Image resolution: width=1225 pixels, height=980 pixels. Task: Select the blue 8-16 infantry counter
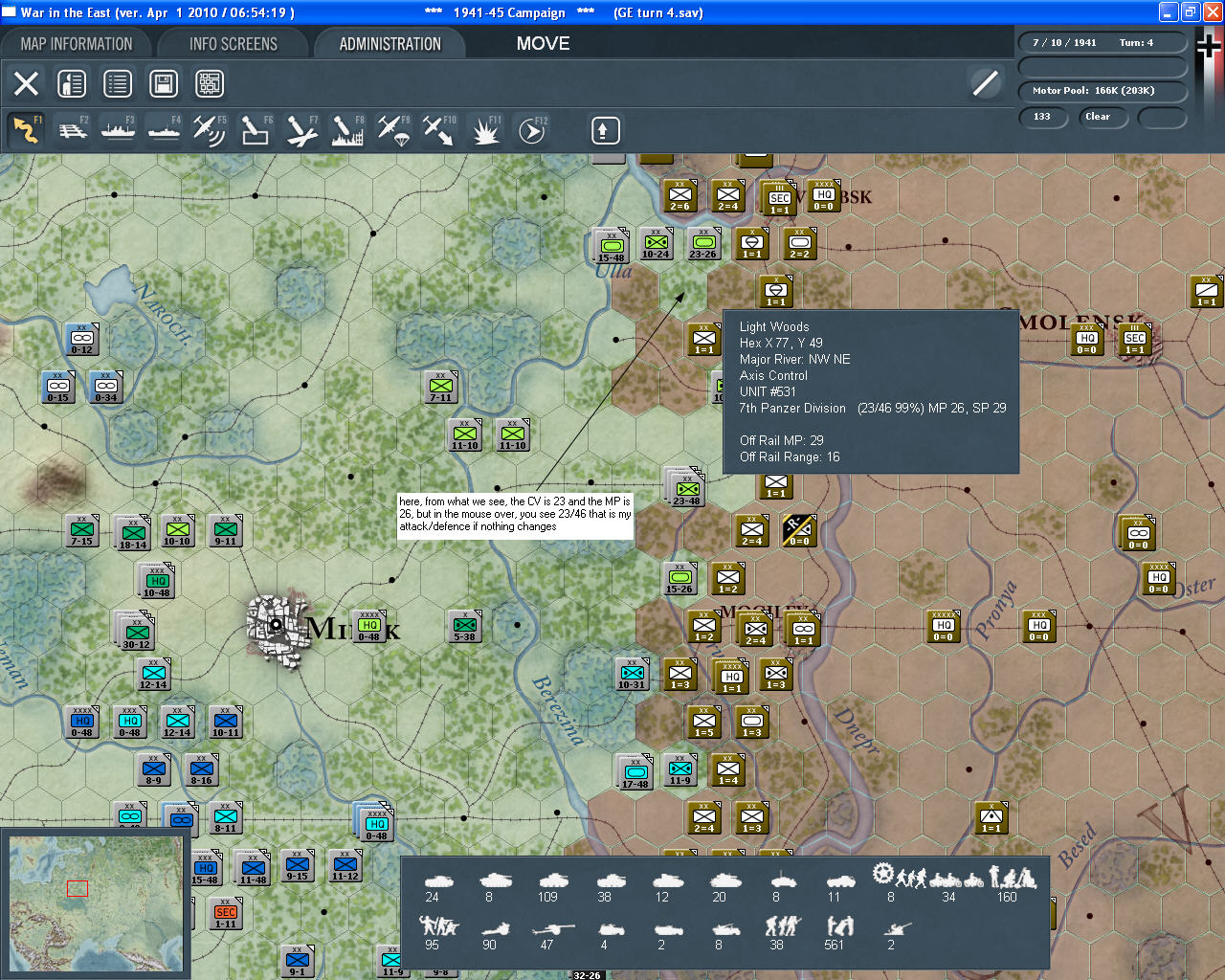[202, 770]
